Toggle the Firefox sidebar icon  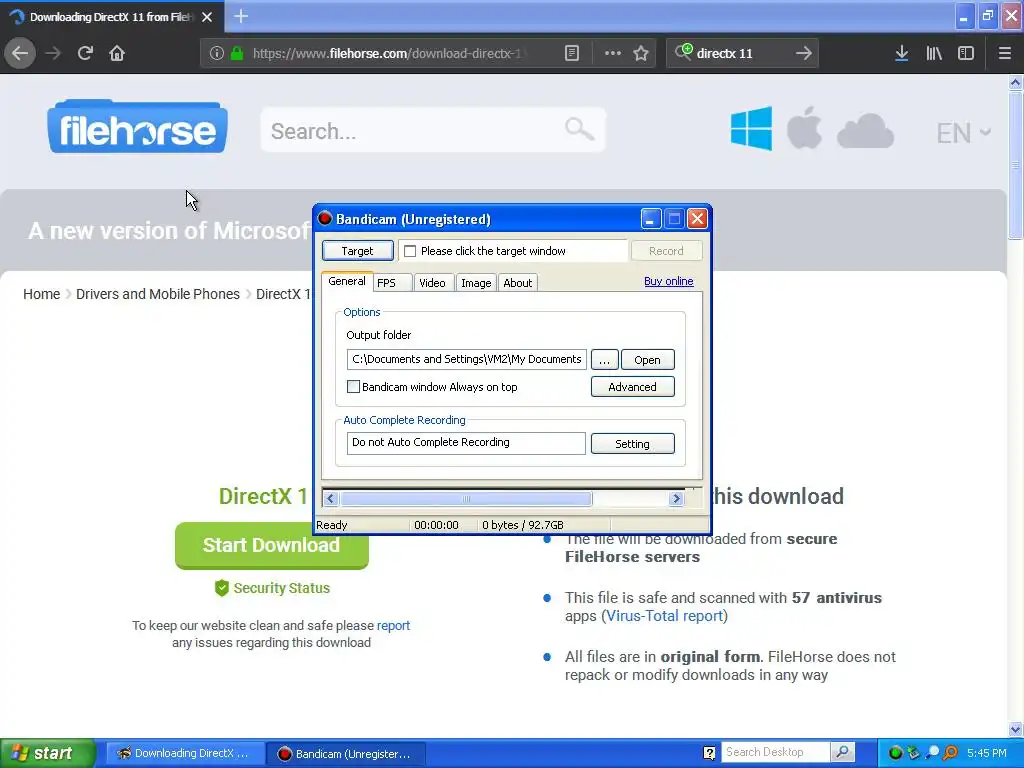coord(966,53)
